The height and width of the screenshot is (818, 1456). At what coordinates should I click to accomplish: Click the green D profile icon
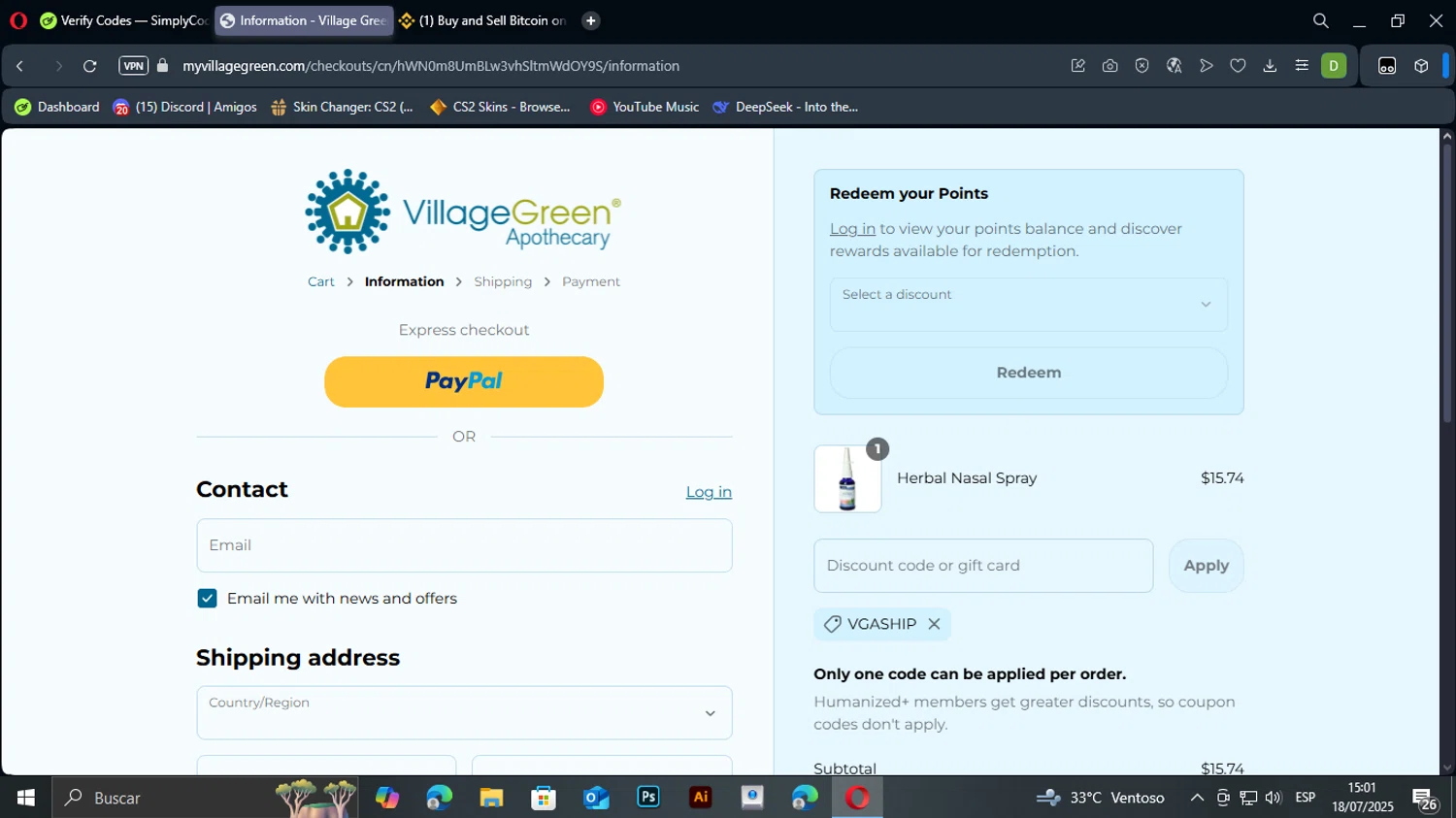click(x=1334, y=66)
